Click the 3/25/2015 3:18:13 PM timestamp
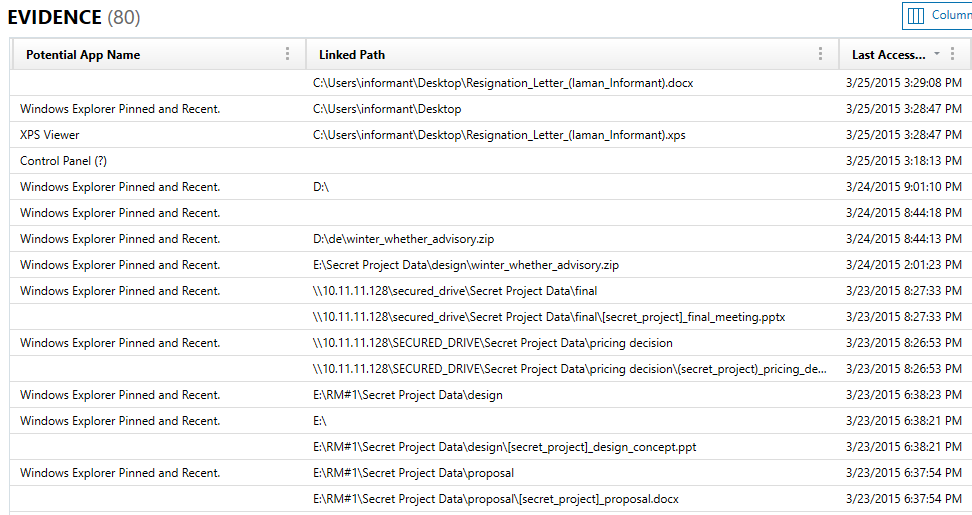972x515 pixels. click(x=903, y=161)
